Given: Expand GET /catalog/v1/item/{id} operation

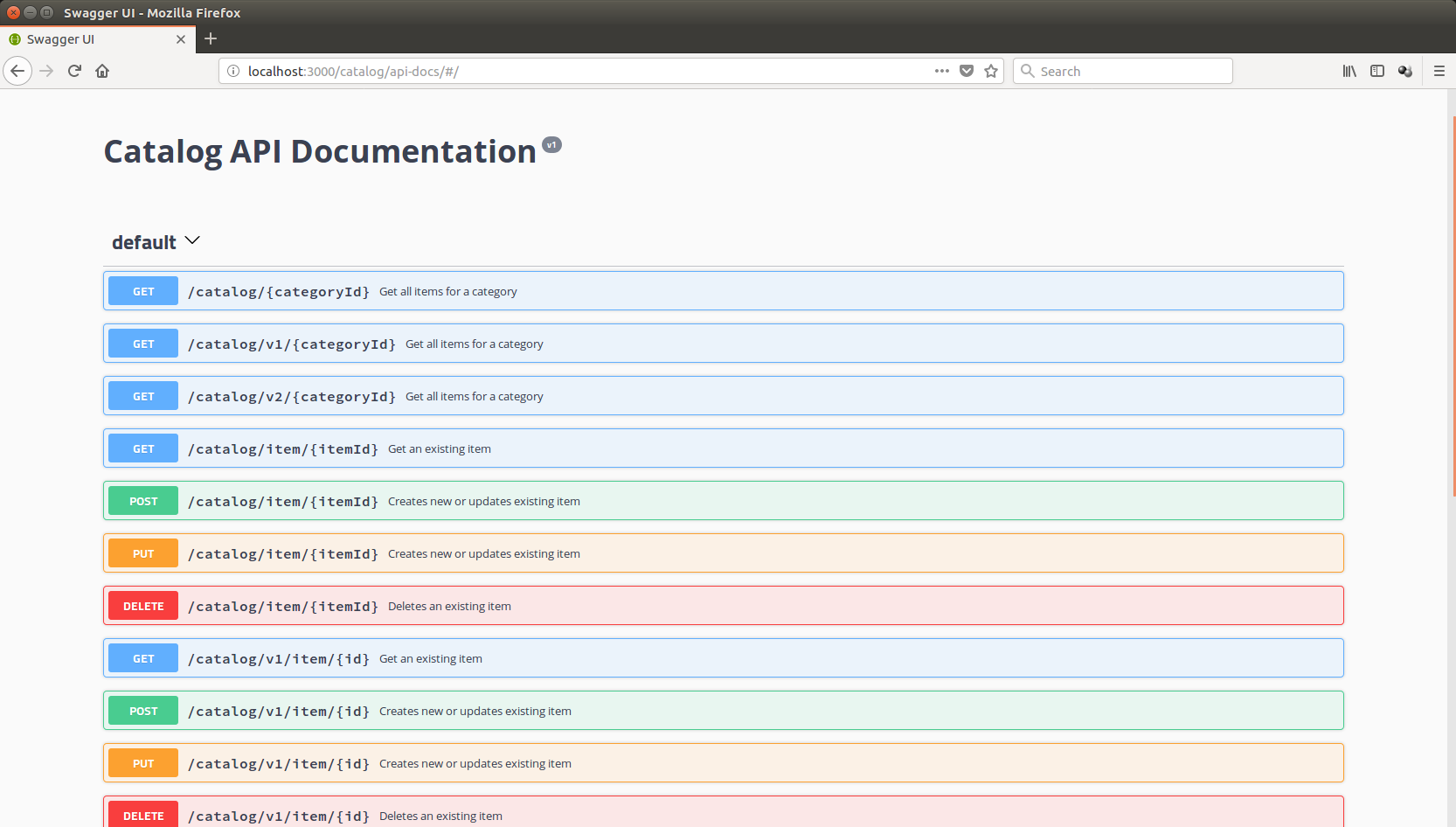Looking at the screenshot, I should [724, 658].
